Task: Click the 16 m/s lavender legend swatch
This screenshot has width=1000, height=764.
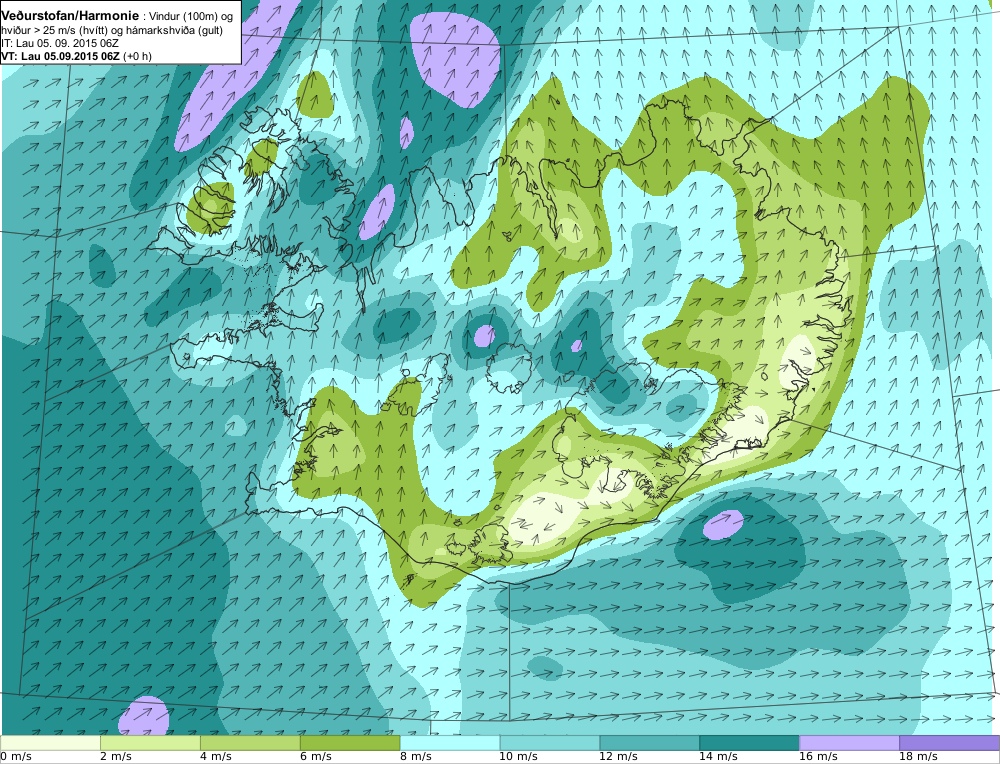Action: (849, 742)
